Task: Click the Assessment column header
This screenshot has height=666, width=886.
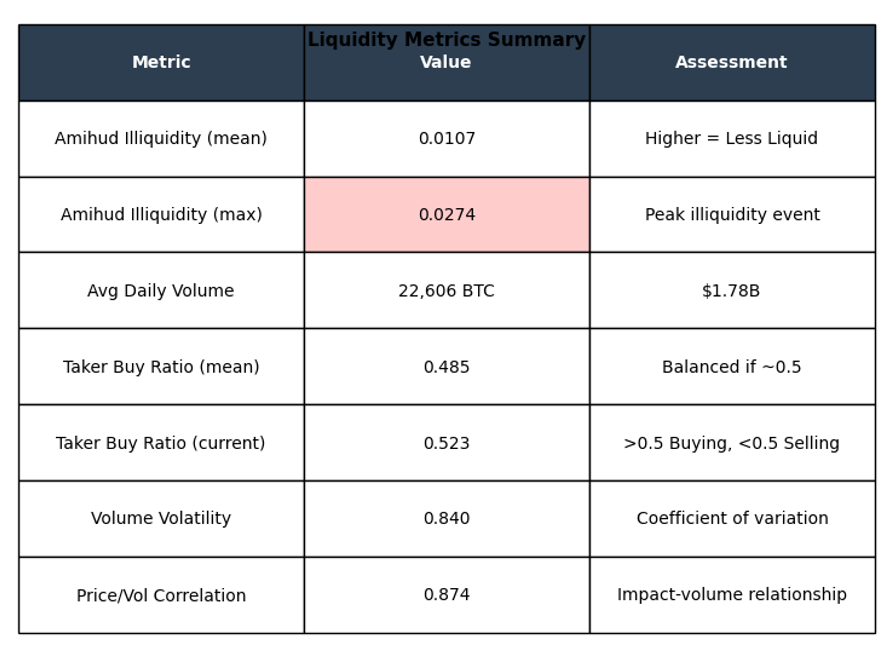Action: pos(731,63)
